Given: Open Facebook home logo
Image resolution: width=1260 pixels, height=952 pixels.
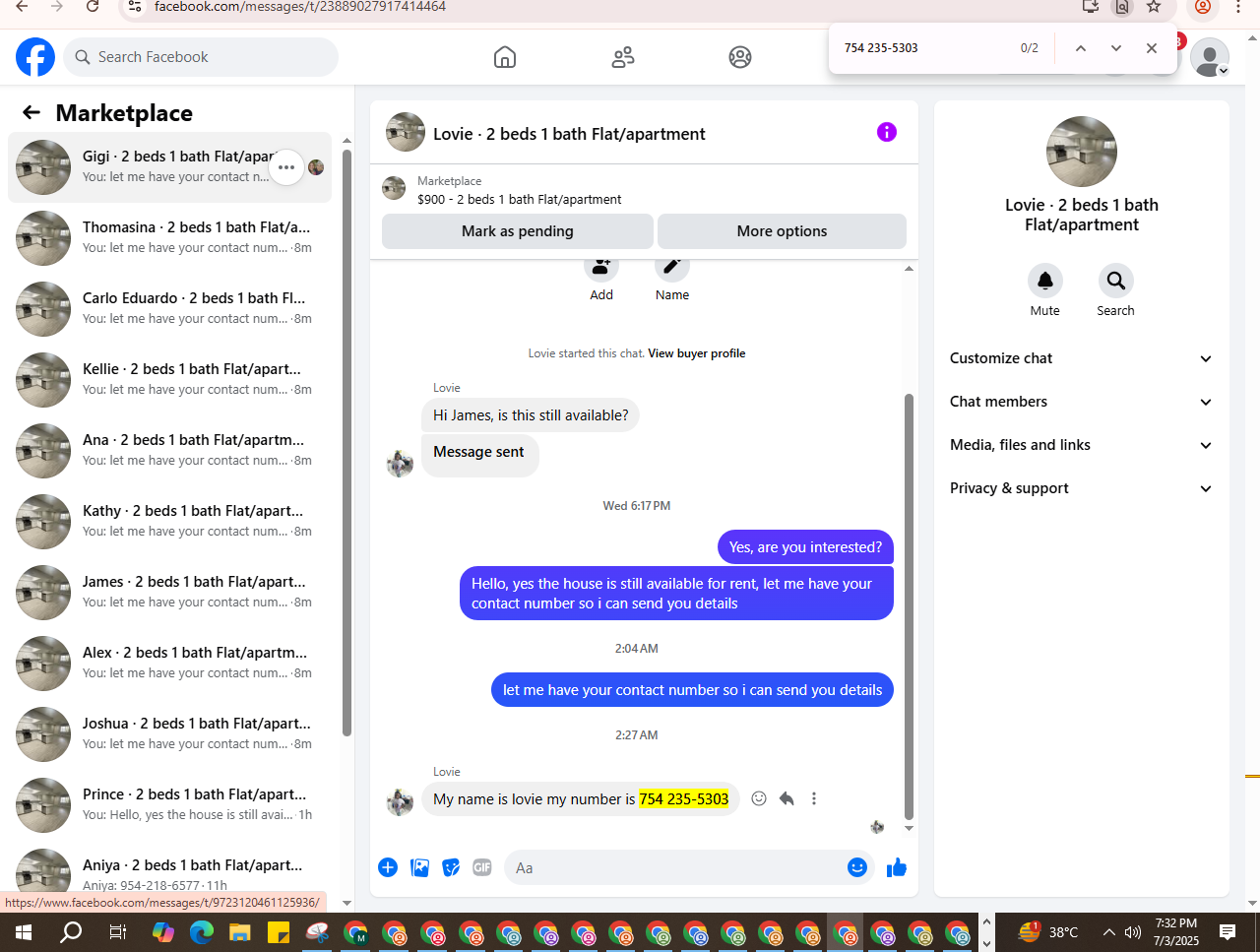Looking at the screenshot, I should pos(35,57).
